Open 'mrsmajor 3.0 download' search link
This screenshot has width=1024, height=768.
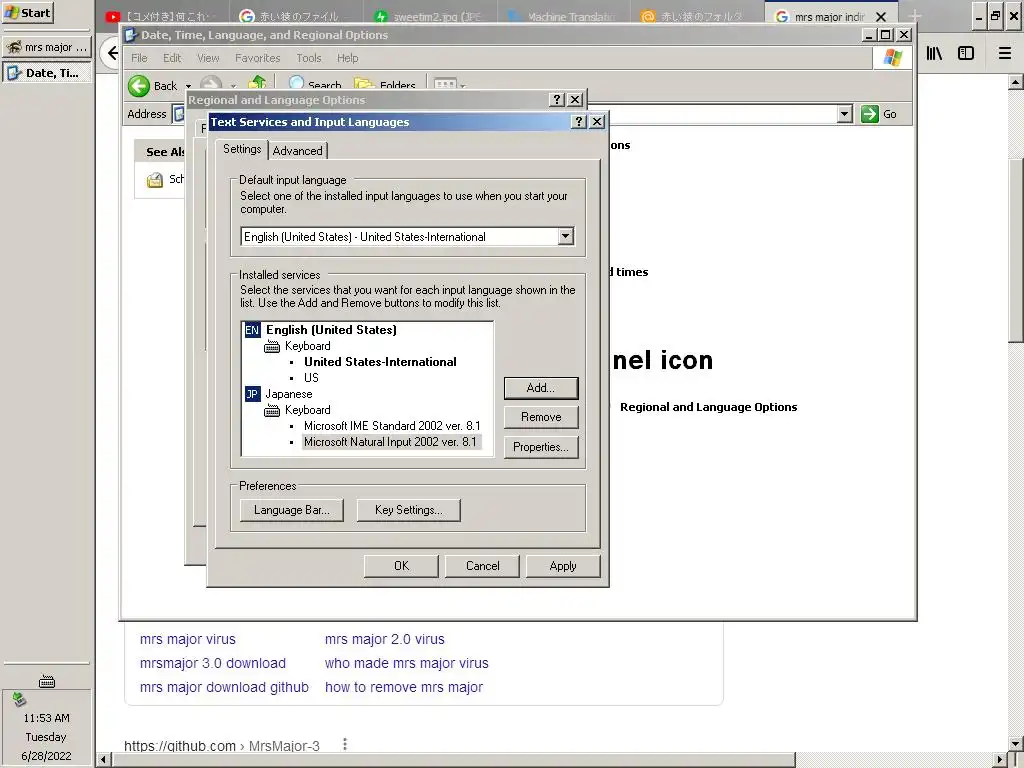[213, 664]
